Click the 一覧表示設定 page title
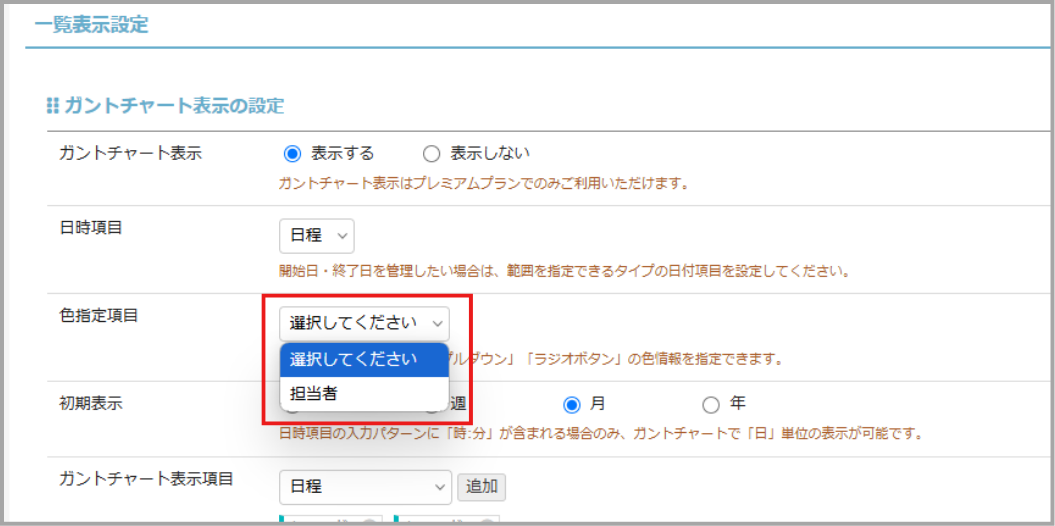Screen dimensions: 1055x526 click(92, 26)
